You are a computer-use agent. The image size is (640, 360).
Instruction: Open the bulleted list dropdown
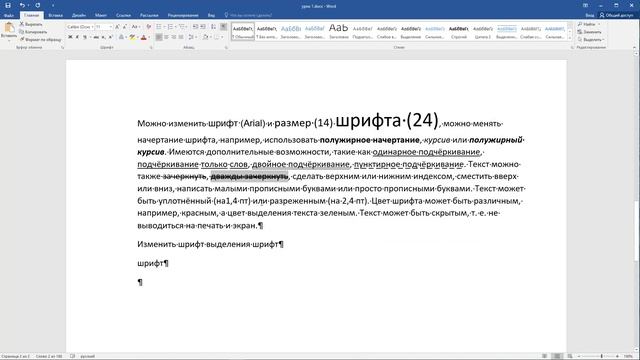coord(164,27)
